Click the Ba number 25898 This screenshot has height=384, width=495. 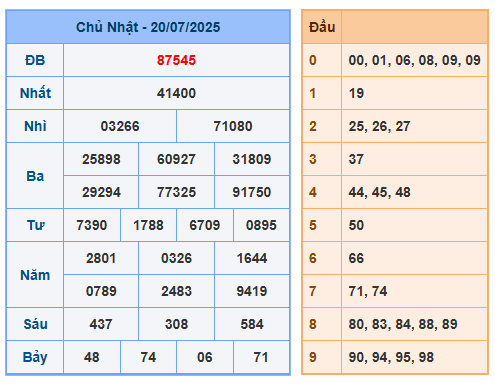(101, 159)
